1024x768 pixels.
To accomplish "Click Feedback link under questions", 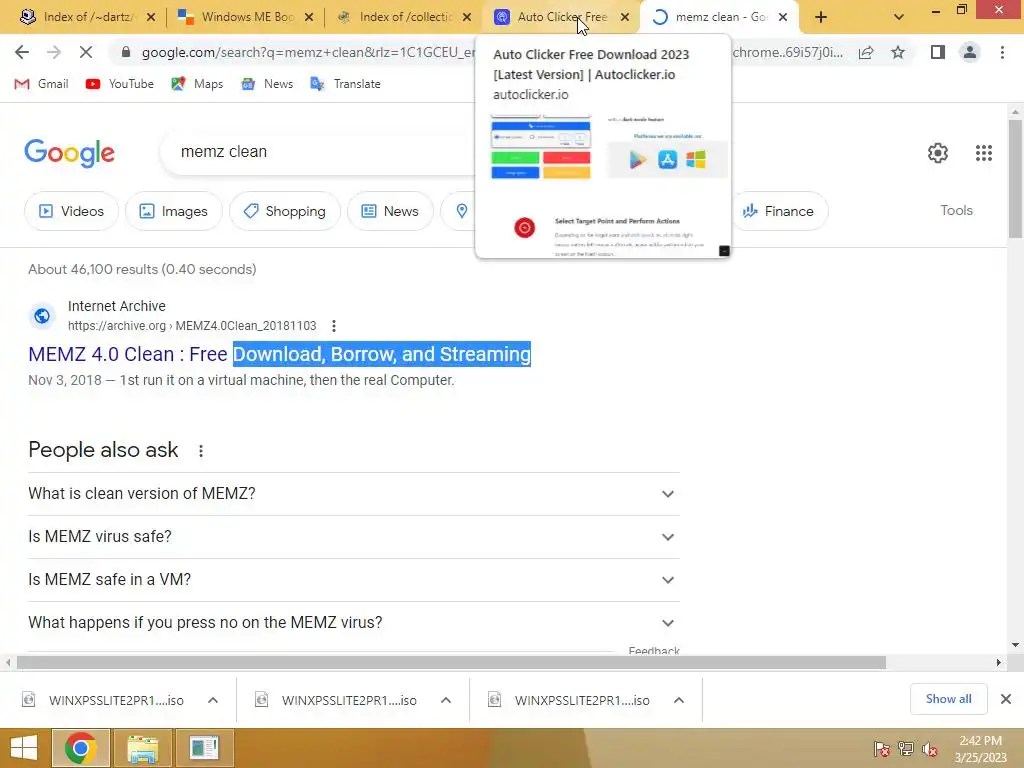I will (654, 650).
